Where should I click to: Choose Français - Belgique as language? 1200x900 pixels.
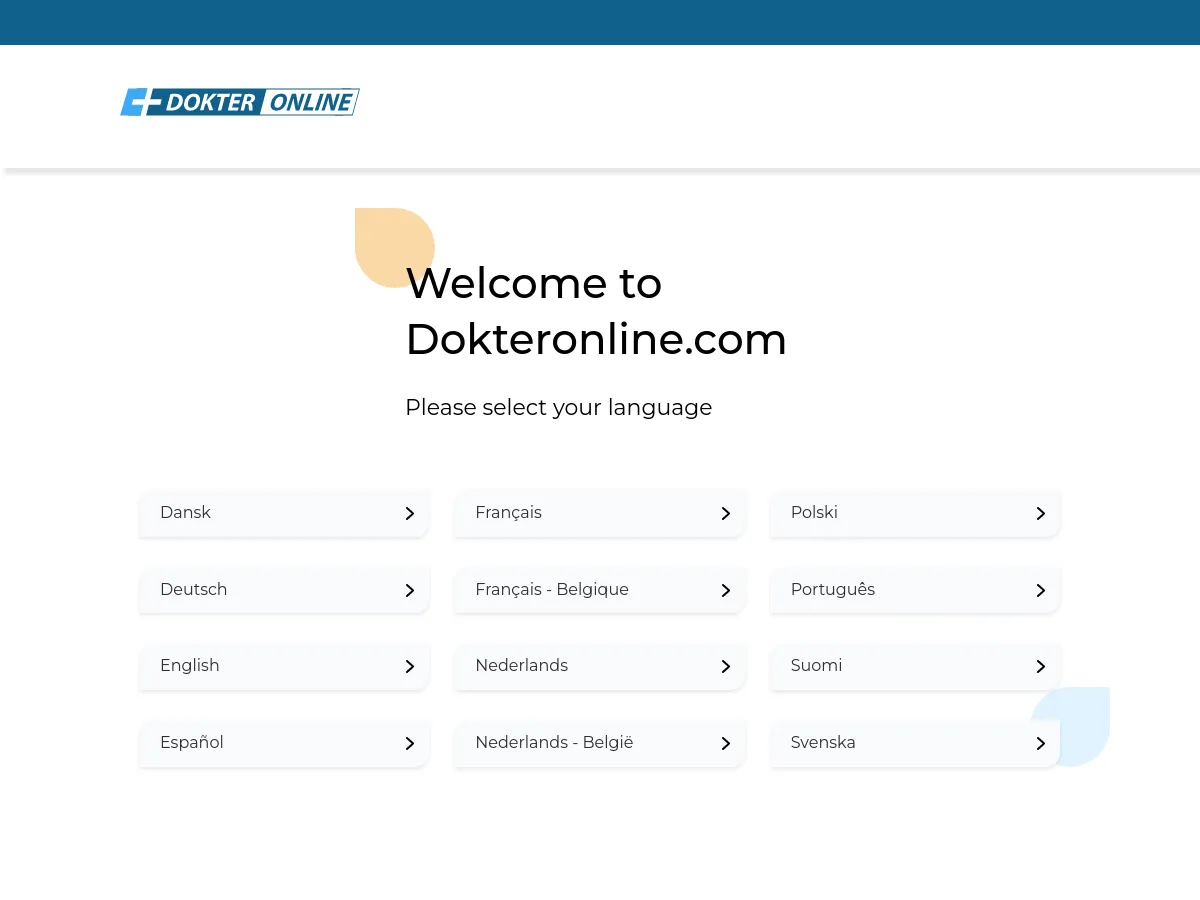coord(599,590)
